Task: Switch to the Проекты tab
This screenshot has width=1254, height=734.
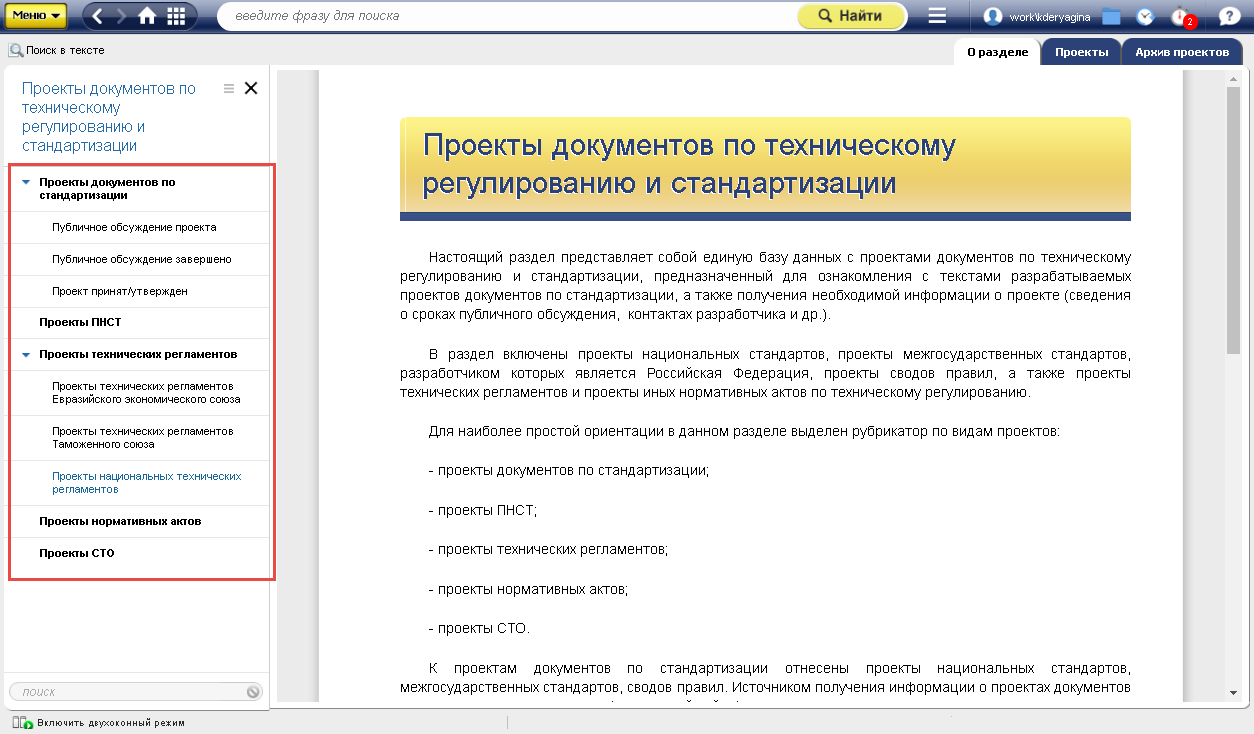Action: click(1081, 52)
